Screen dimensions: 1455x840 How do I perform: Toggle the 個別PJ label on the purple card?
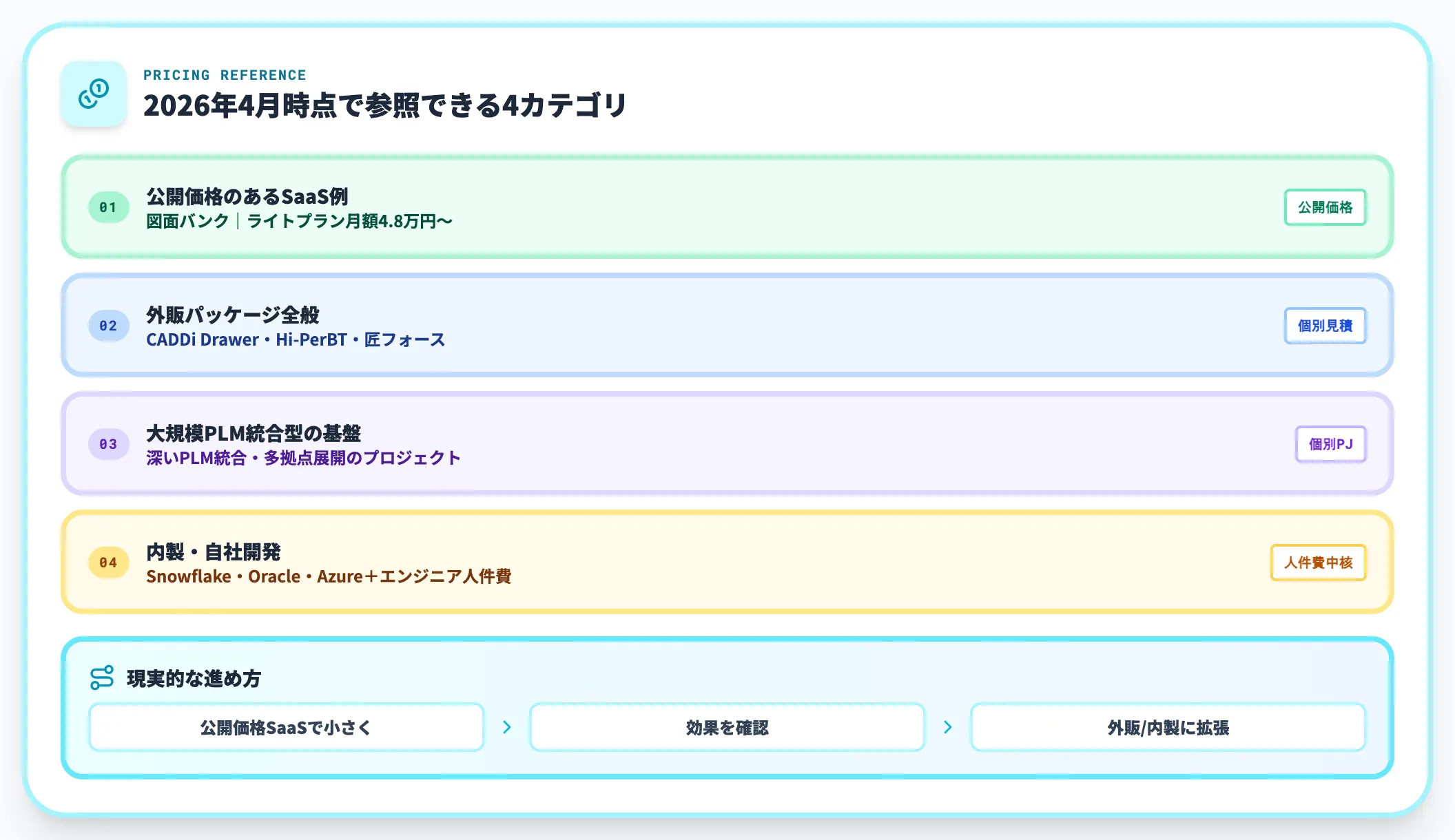coord(1330,444)
